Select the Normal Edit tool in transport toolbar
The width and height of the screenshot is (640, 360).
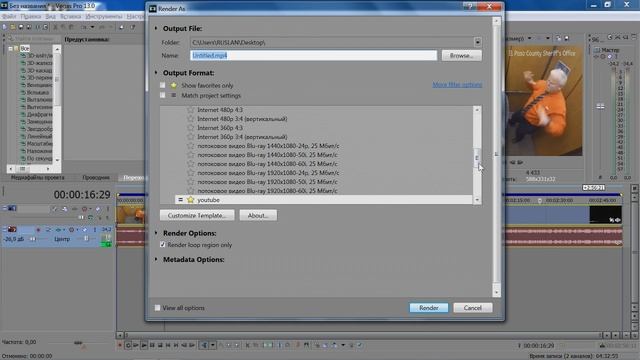(x=204, y=345)
